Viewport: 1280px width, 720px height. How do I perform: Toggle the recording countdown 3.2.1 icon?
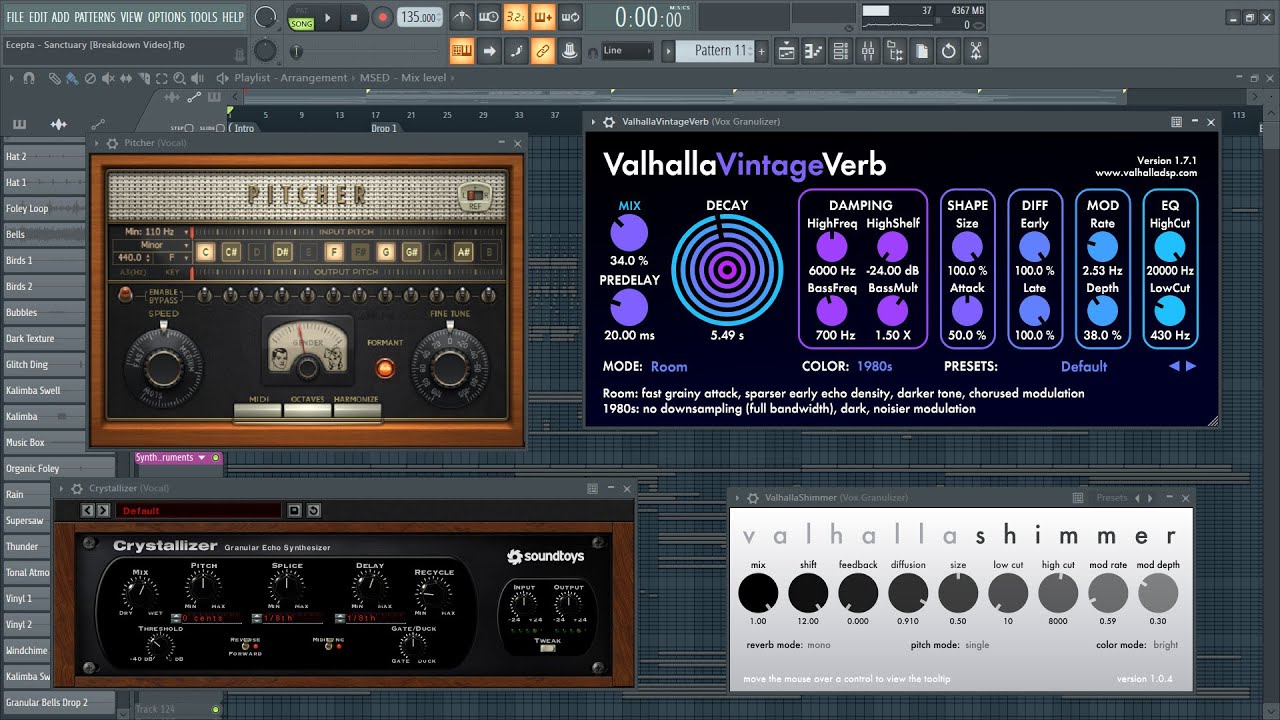pyautogui.click(x=515, y=17)
